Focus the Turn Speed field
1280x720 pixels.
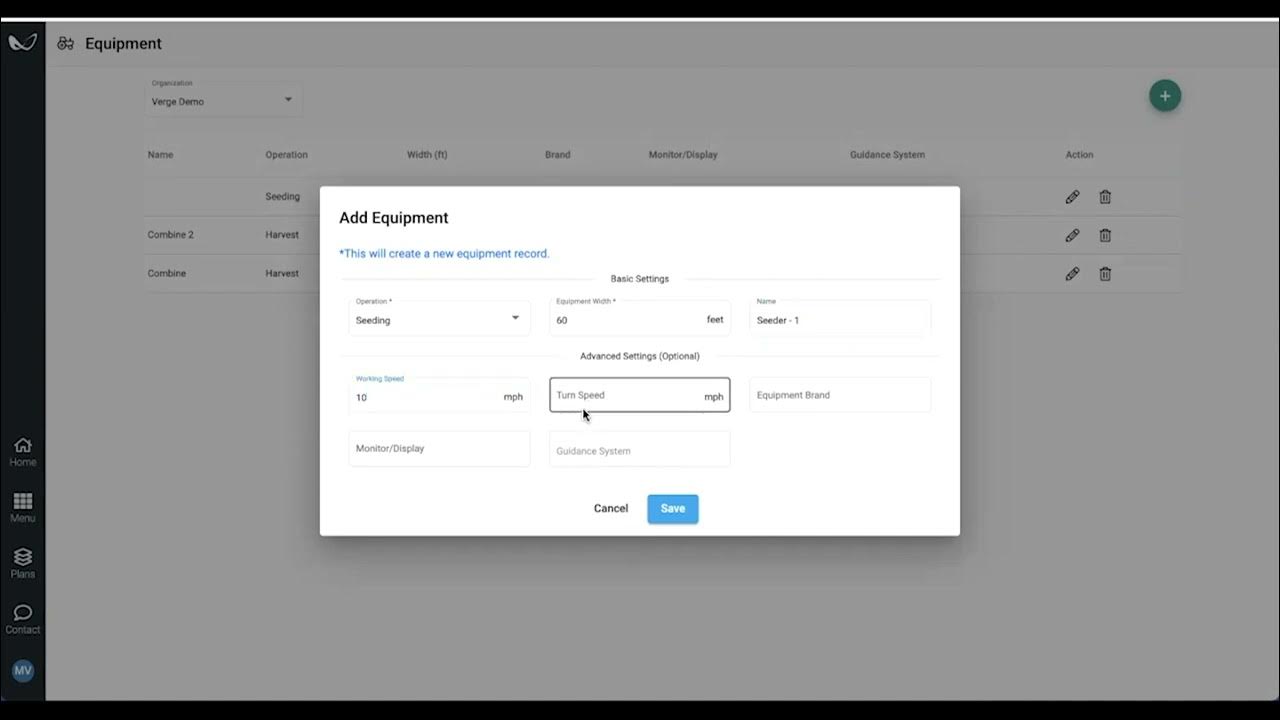pyautogui.click(x=640, y=395)
